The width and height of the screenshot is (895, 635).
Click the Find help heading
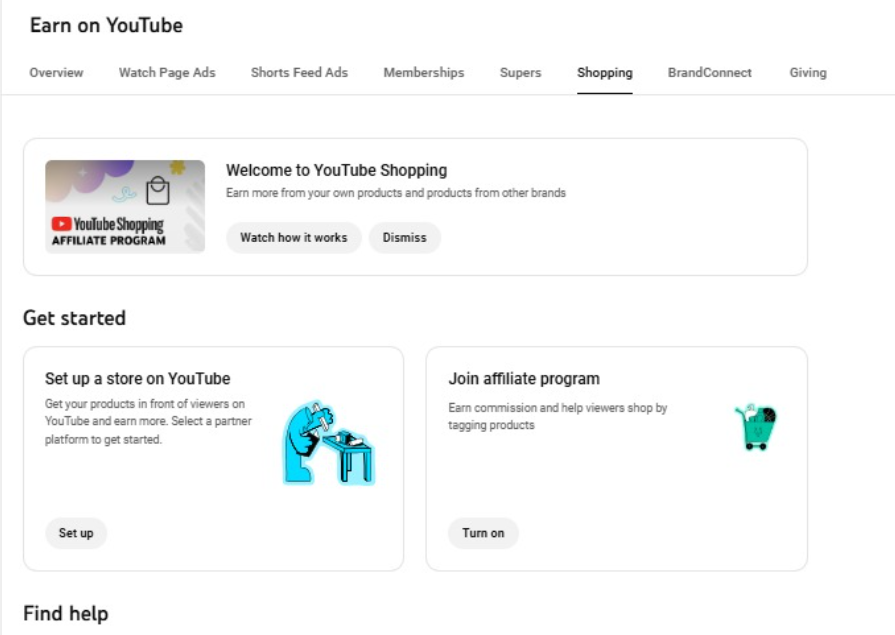click(x=66, y=613)
